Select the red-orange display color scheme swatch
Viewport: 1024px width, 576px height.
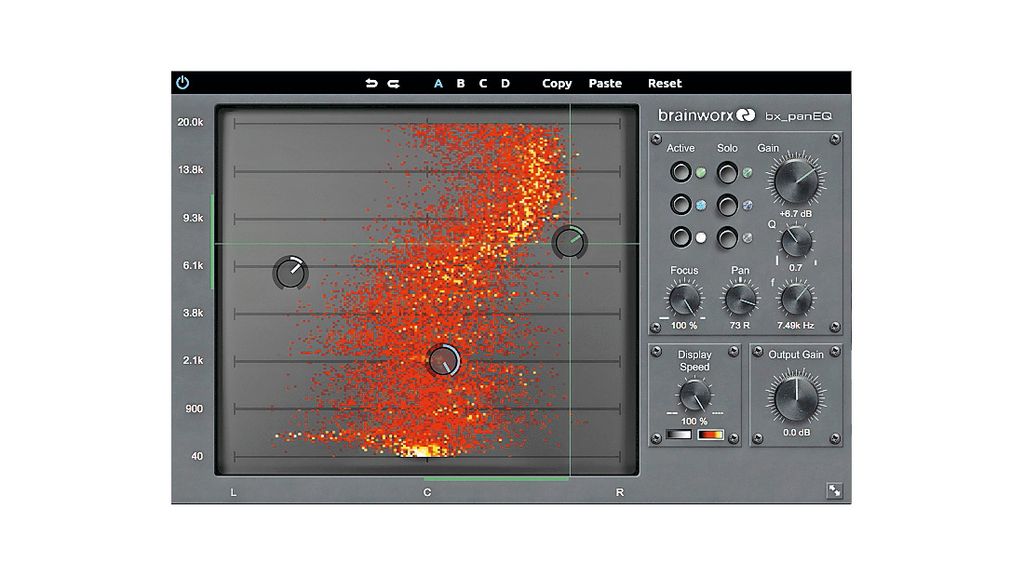pos(711,435)
